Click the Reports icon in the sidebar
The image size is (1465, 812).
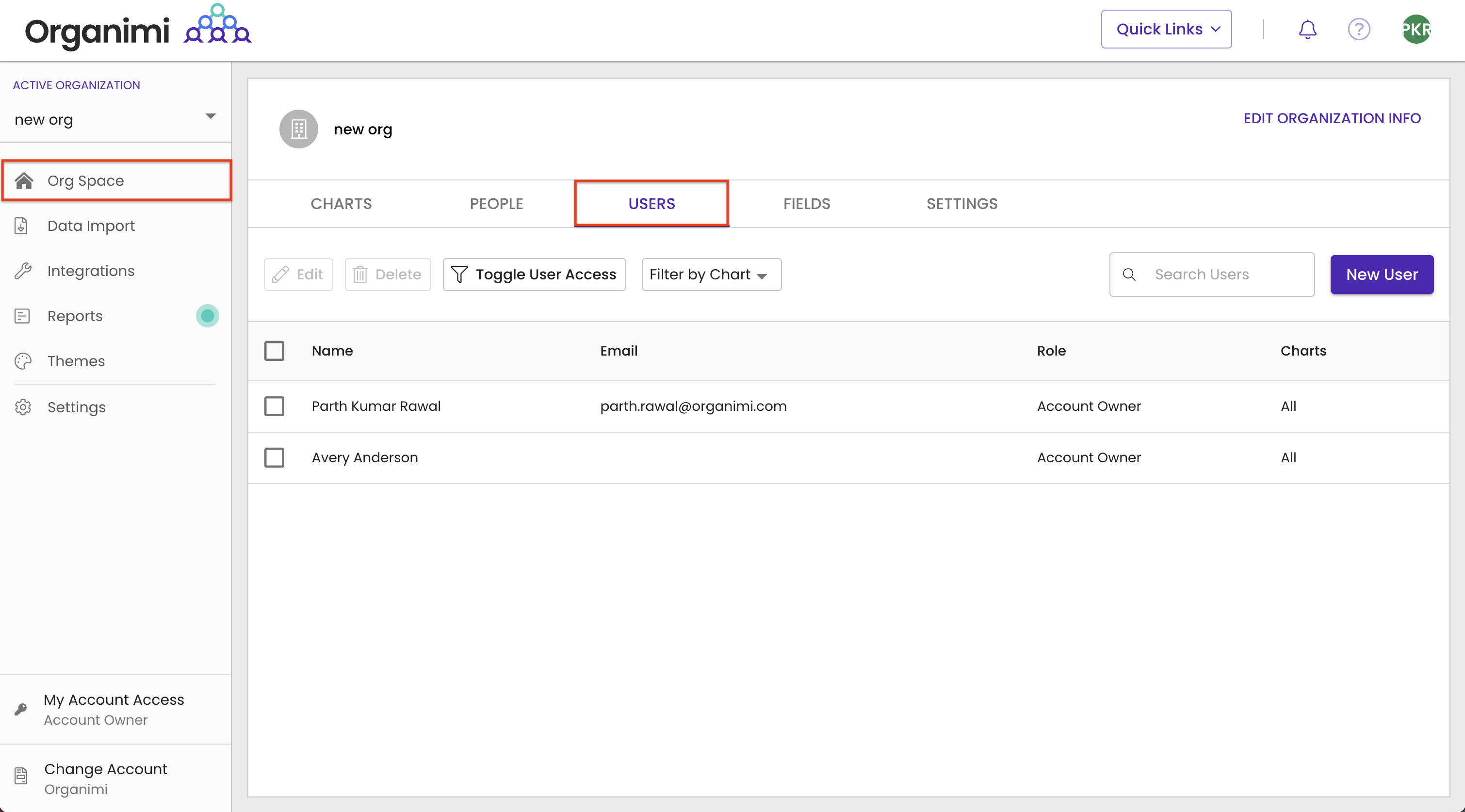point(22,316)
